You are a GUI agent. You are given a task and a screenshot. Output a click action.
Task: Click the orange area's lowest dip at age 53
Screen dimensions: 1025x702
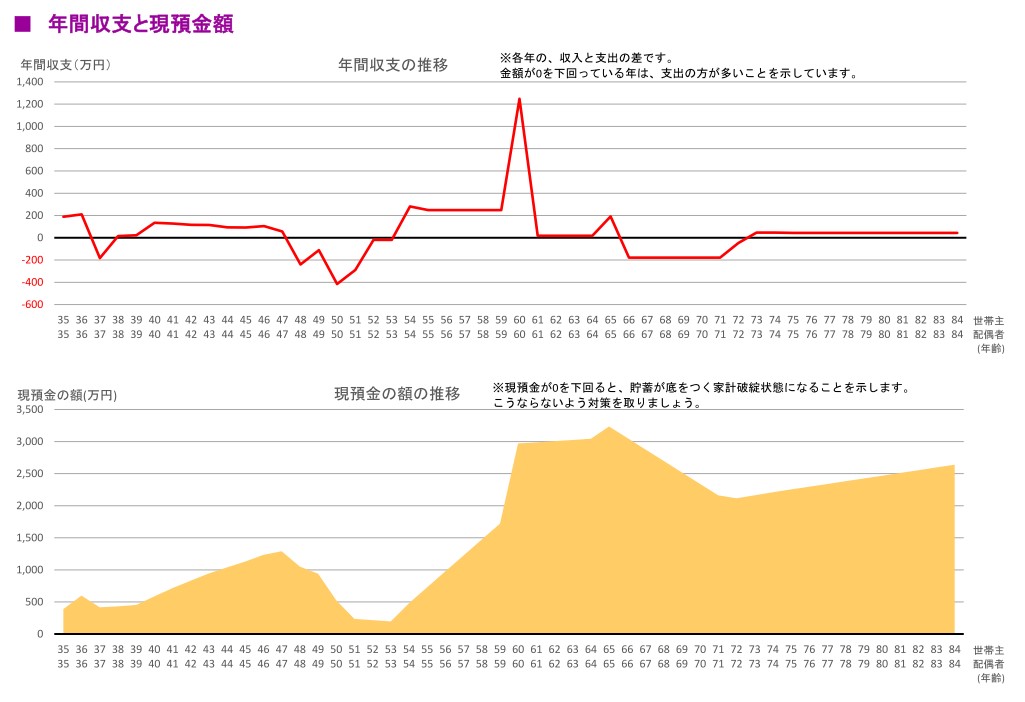coord(391,621)
